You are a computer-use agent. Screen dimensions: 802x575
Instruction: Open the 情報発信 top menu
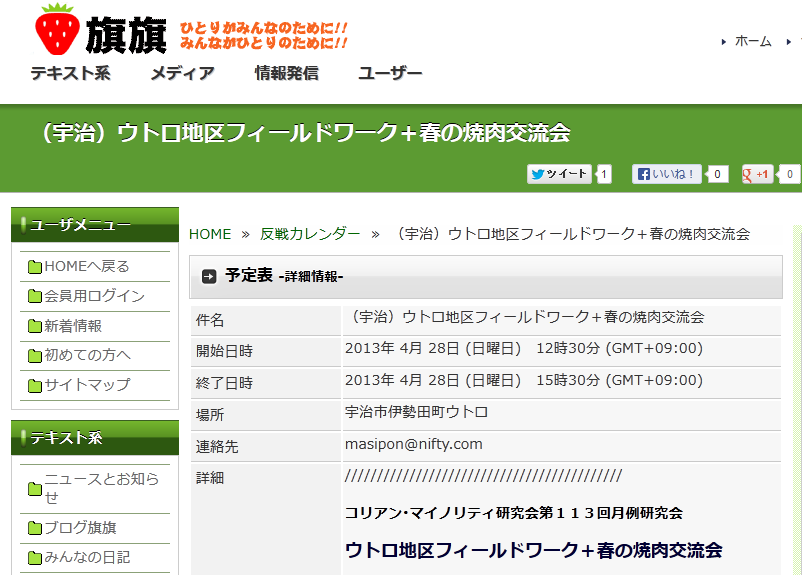pyautogui.click(x=286, y=74)
